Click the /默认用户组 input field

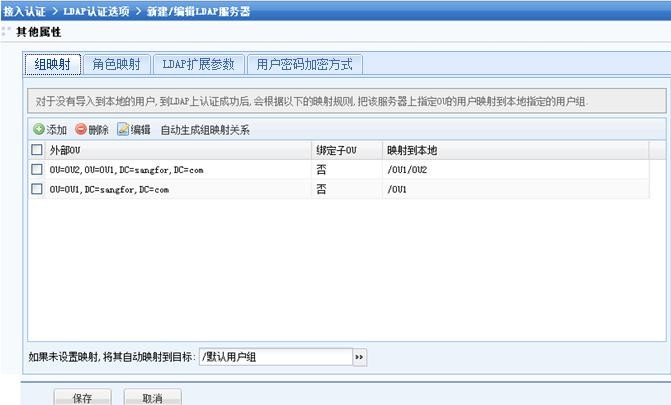(275, 356)
